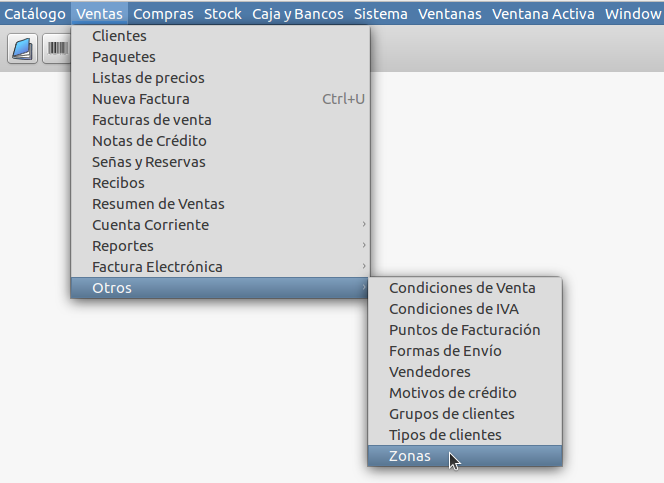Image resolution: width=664 pixels, height=483 pixels.
Task: Open Notas de Crédito
Action: coord(220,141)
